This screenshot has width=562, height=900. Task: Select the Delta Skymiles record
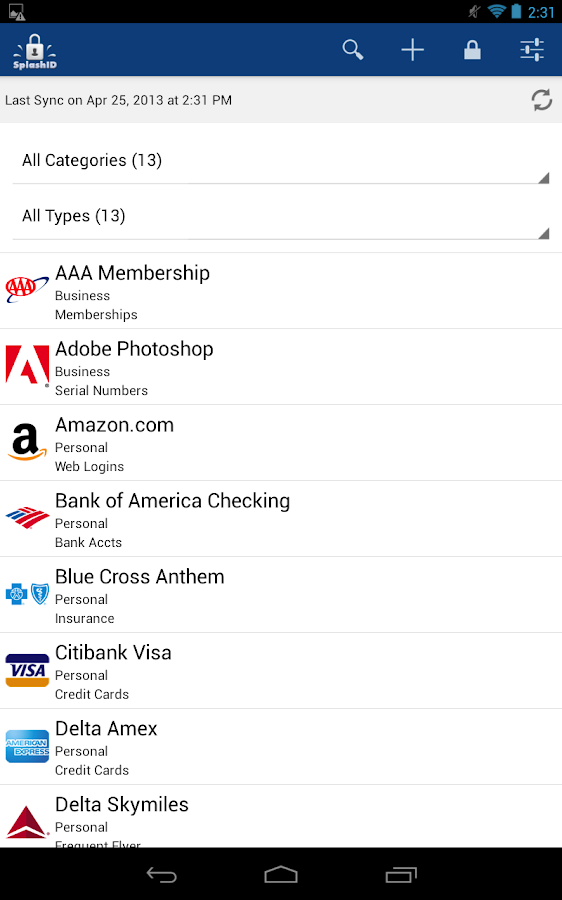(x=281, y=816)
